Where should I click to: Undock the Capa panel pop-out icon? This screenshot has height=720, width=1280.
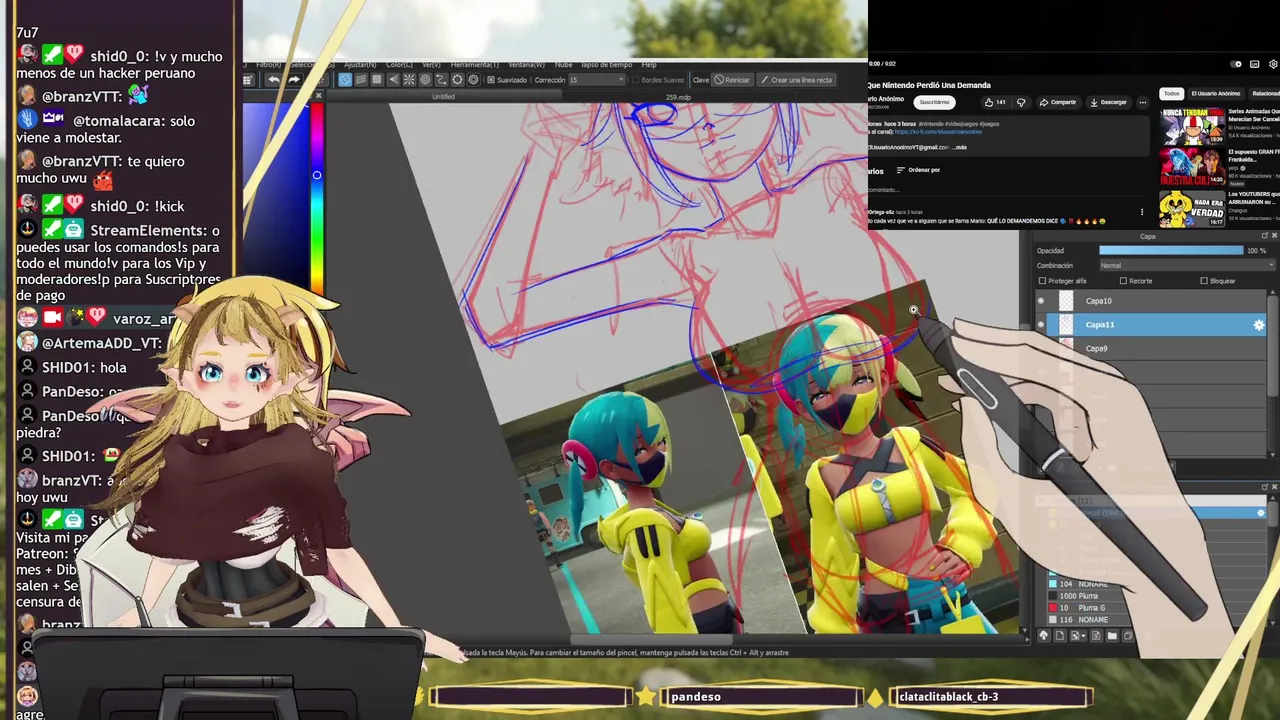pos(1264,235)
